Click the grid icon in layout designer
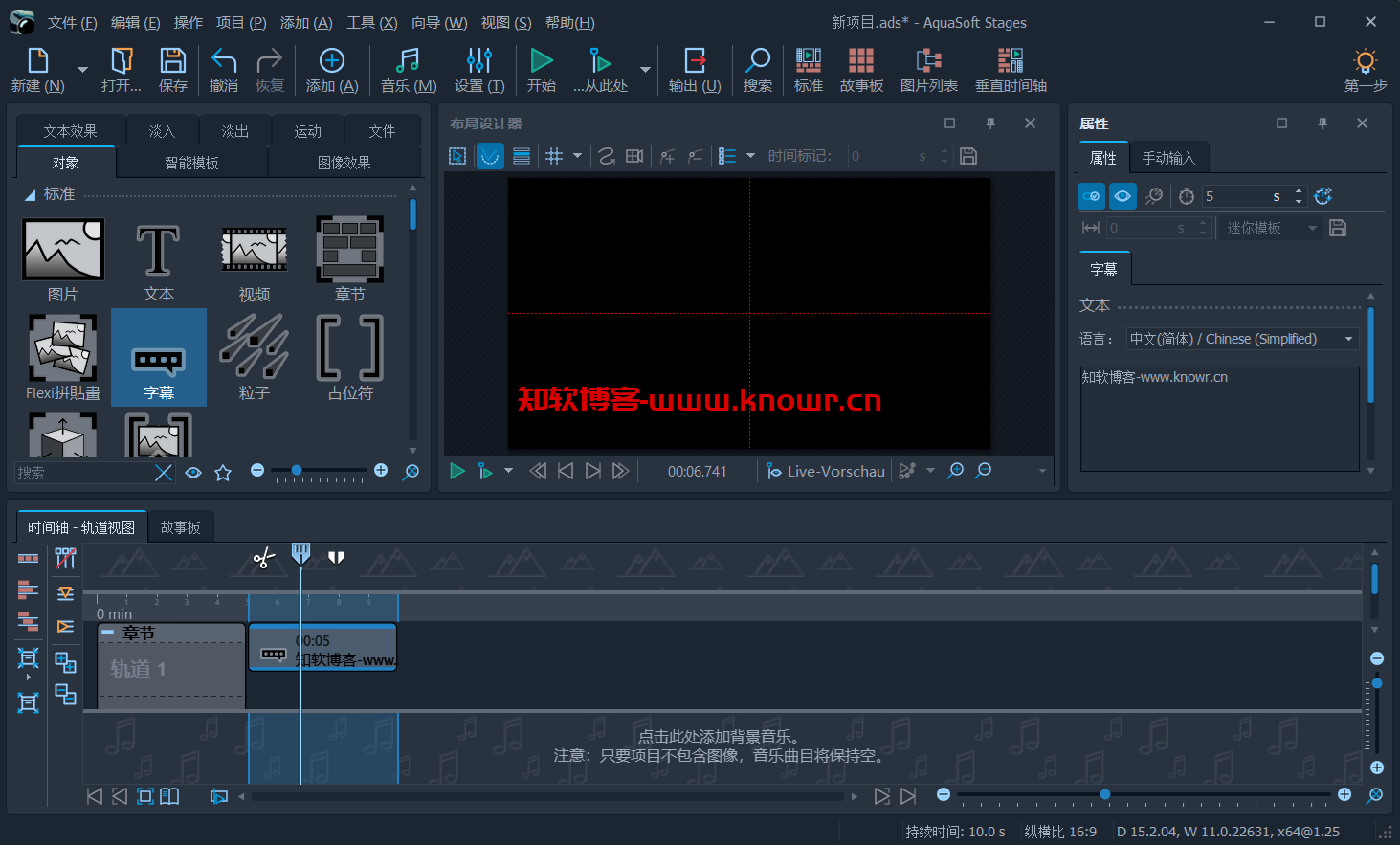This screenshot has width=1400, height=845. pos(554,156)
